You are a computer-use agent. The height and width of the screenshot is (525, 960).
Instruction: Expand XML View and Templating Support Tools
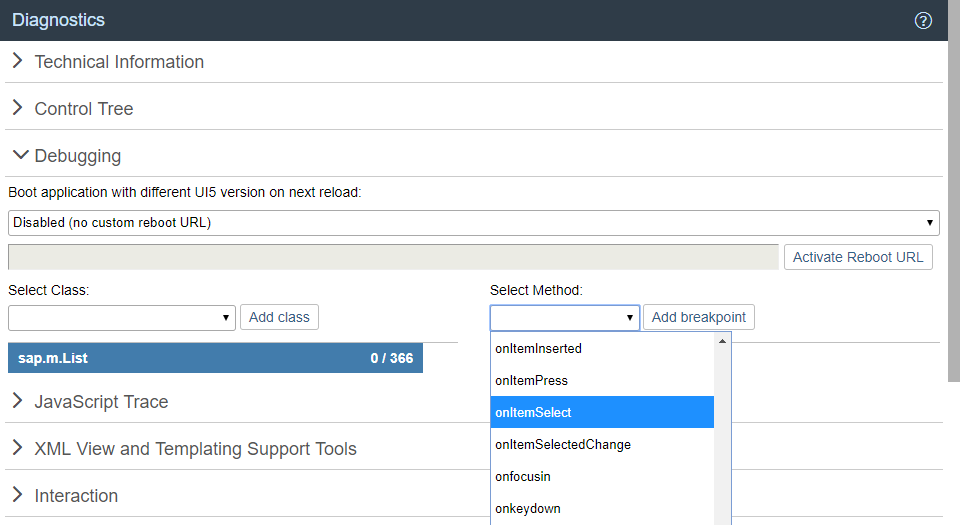[x=195, y=449]
